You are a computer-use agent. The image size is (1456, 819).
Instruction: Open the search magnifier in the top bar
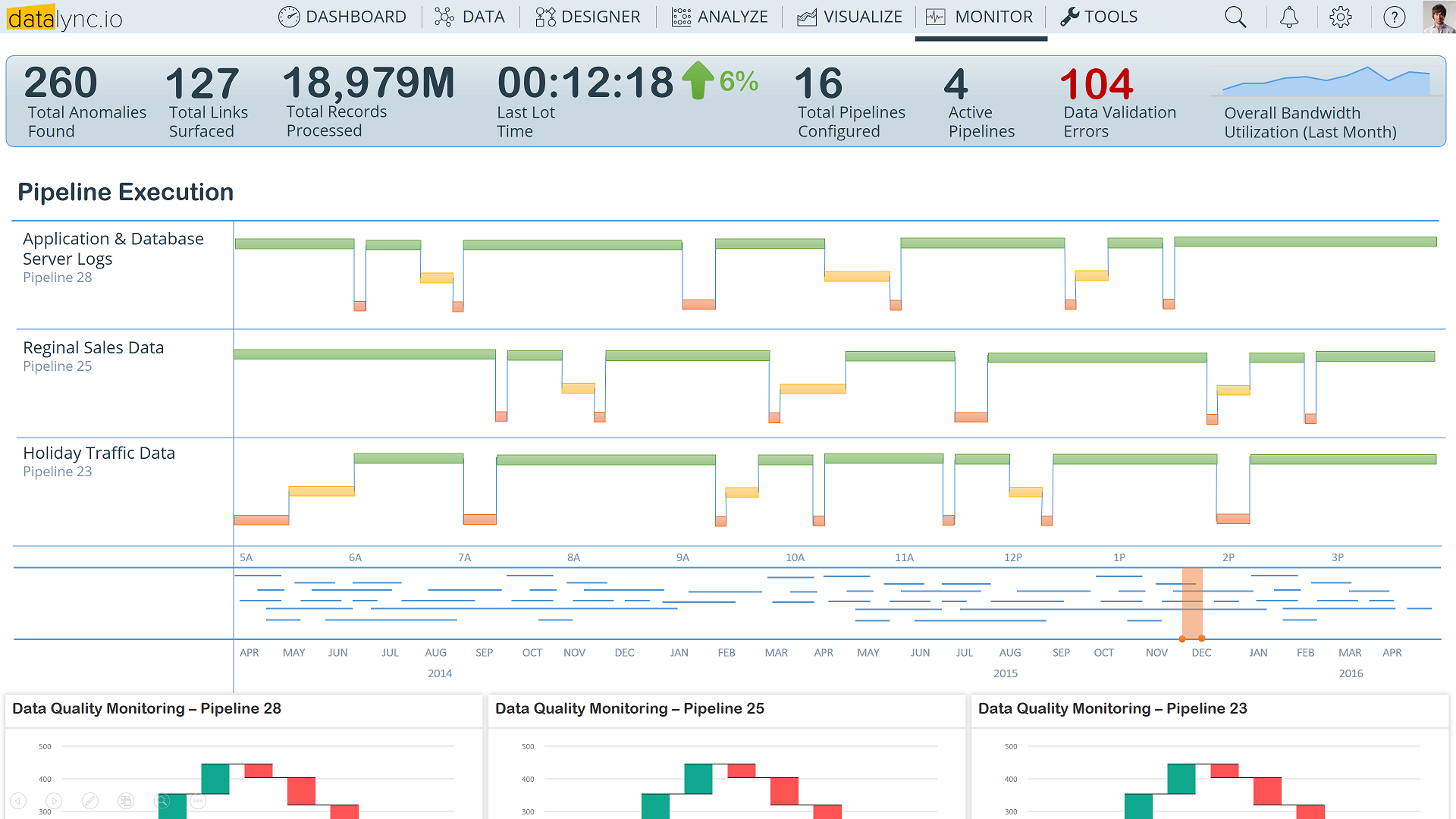pyautogui.click(x=1235, y=17)
